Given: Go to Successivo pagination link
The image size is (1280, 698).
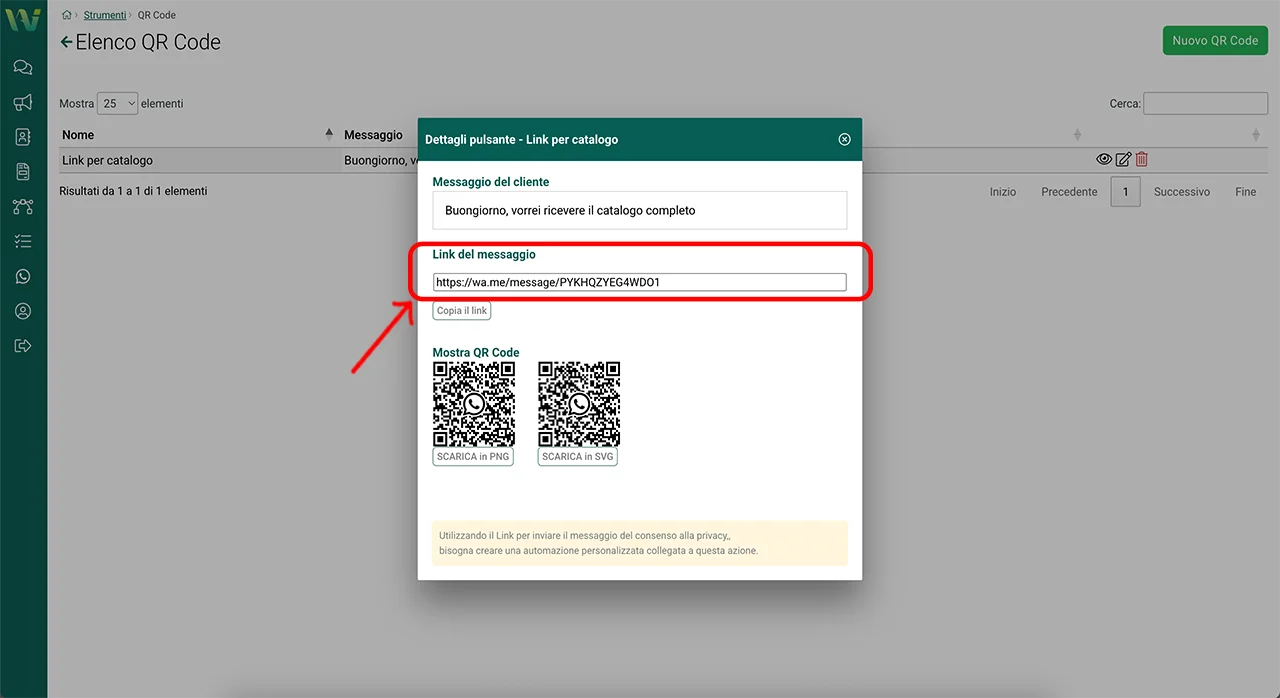Looking at the screenshot, I should (1182, 192).
